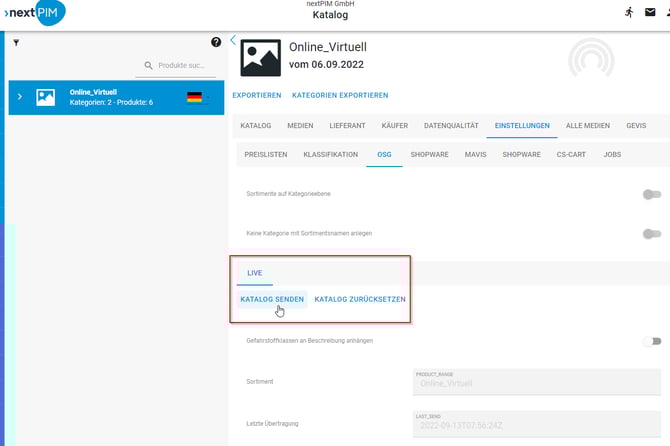Open the Preislisten sub-tab
This screenshot has height=446, width=670.
coord(265,155)
